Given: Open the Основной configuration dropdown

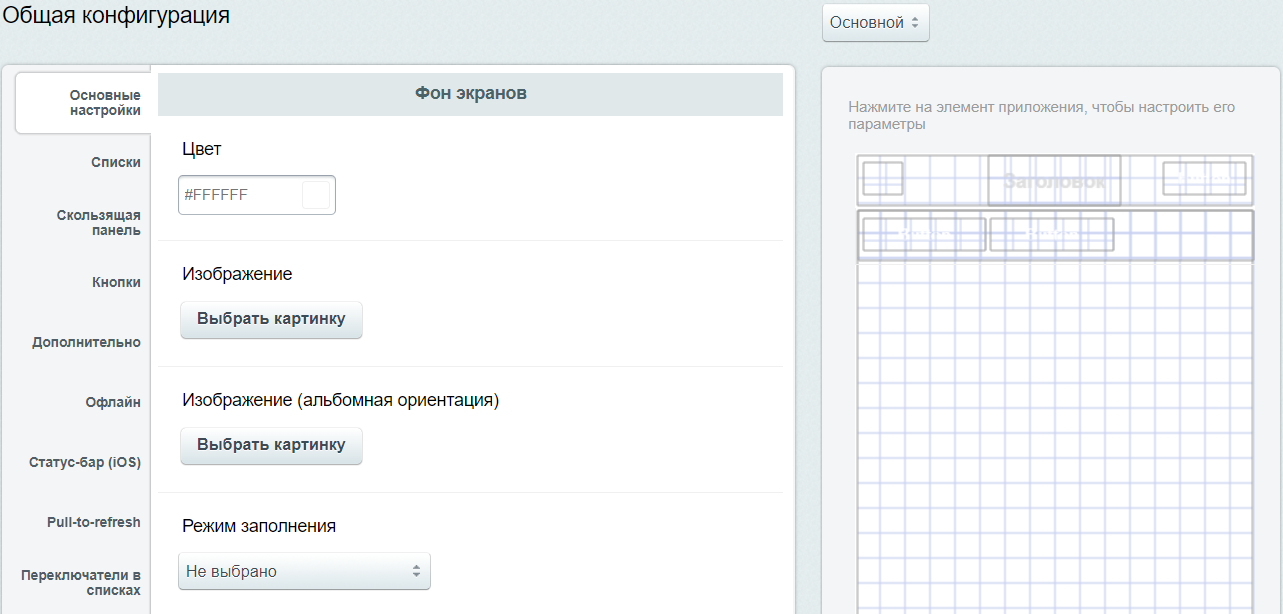Looking at the screenshot, I should tap(875, 22).
